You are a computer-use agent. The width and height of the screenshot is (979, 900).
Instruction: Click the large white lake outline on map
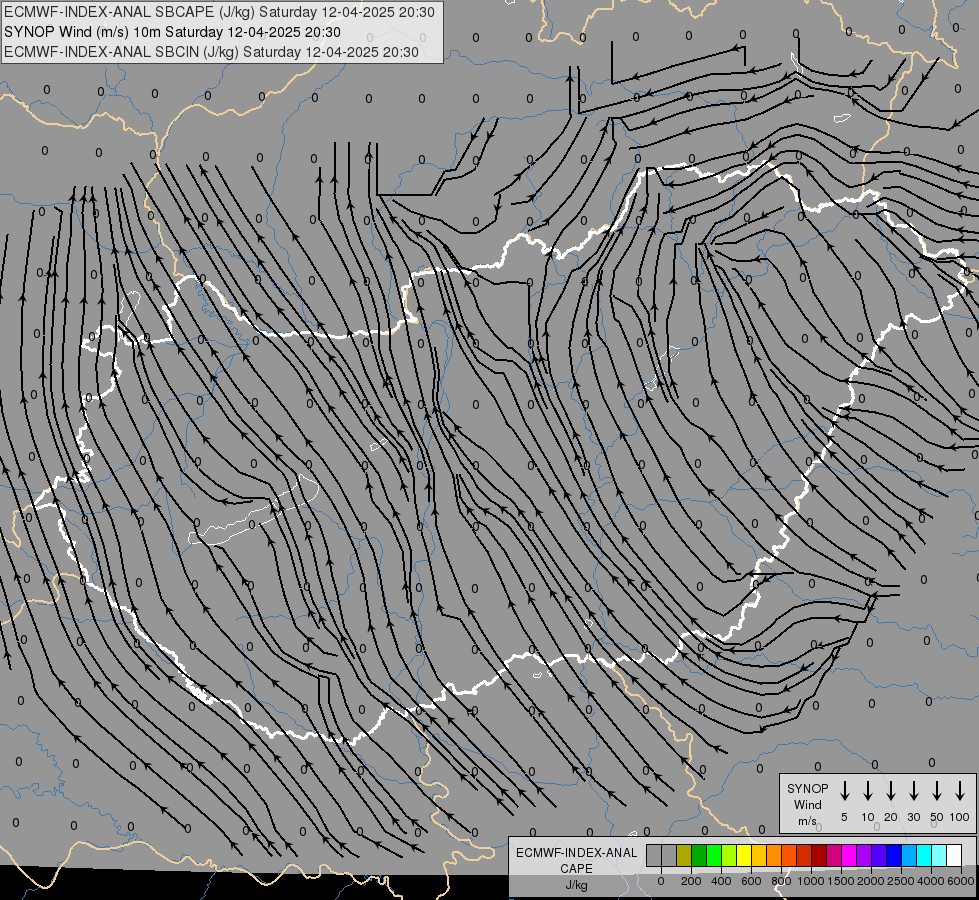click(x=254, y=509)
